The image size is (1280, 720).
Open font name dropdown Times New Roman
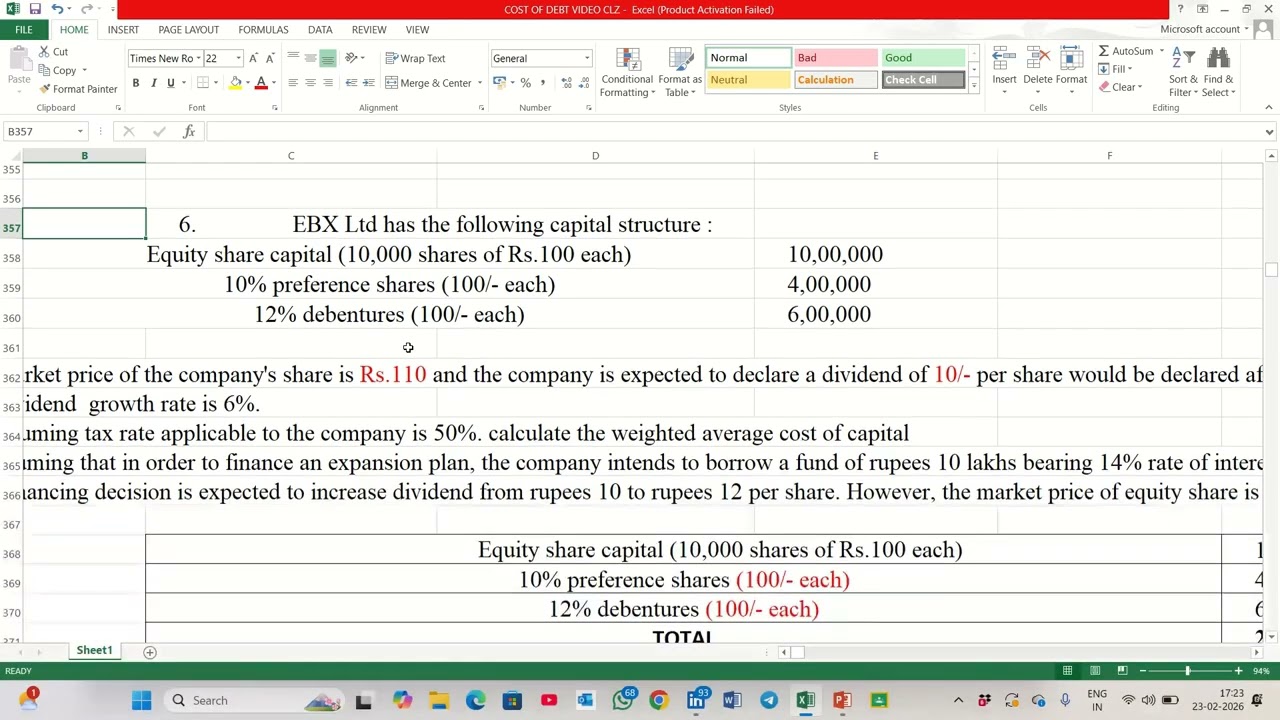tap(198, 58)
